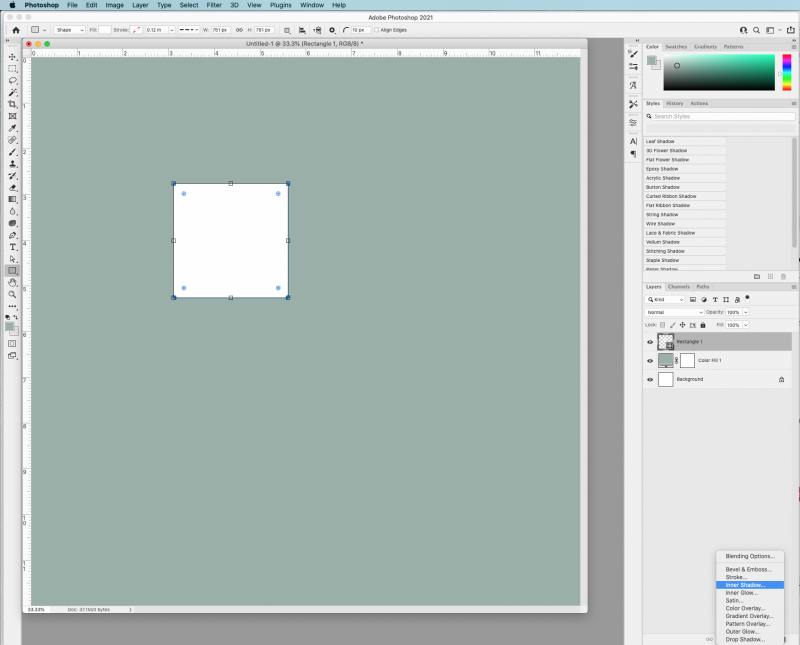This screenshot has height=645, width=800.
Task: Apply the Leaf Shadow style
Action: pyautogui.click(x=685, y=141)
